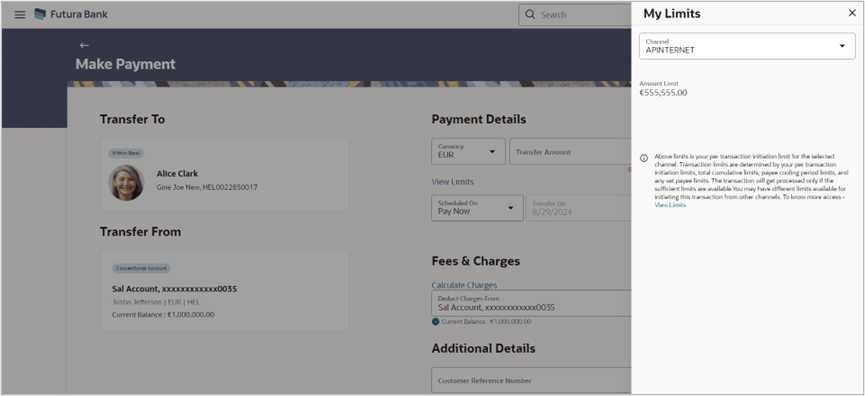Image resolution: width=865 pixels, height=396 pixels.
Task: Click the search magnifier icon
Action: 530,15
